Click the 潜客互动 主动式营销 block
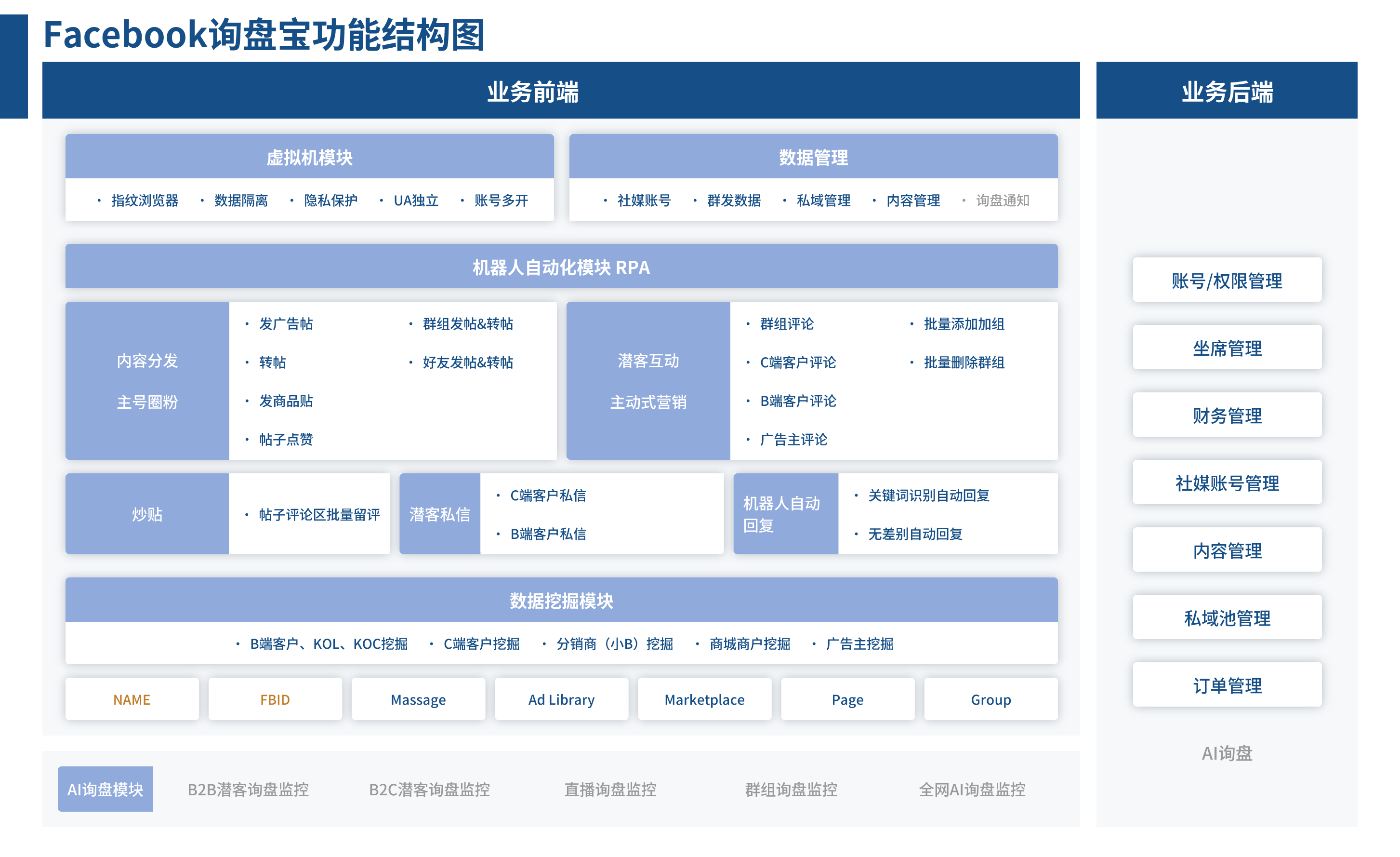This screenshot has height=857, width=1400. [x=648, y=381]
